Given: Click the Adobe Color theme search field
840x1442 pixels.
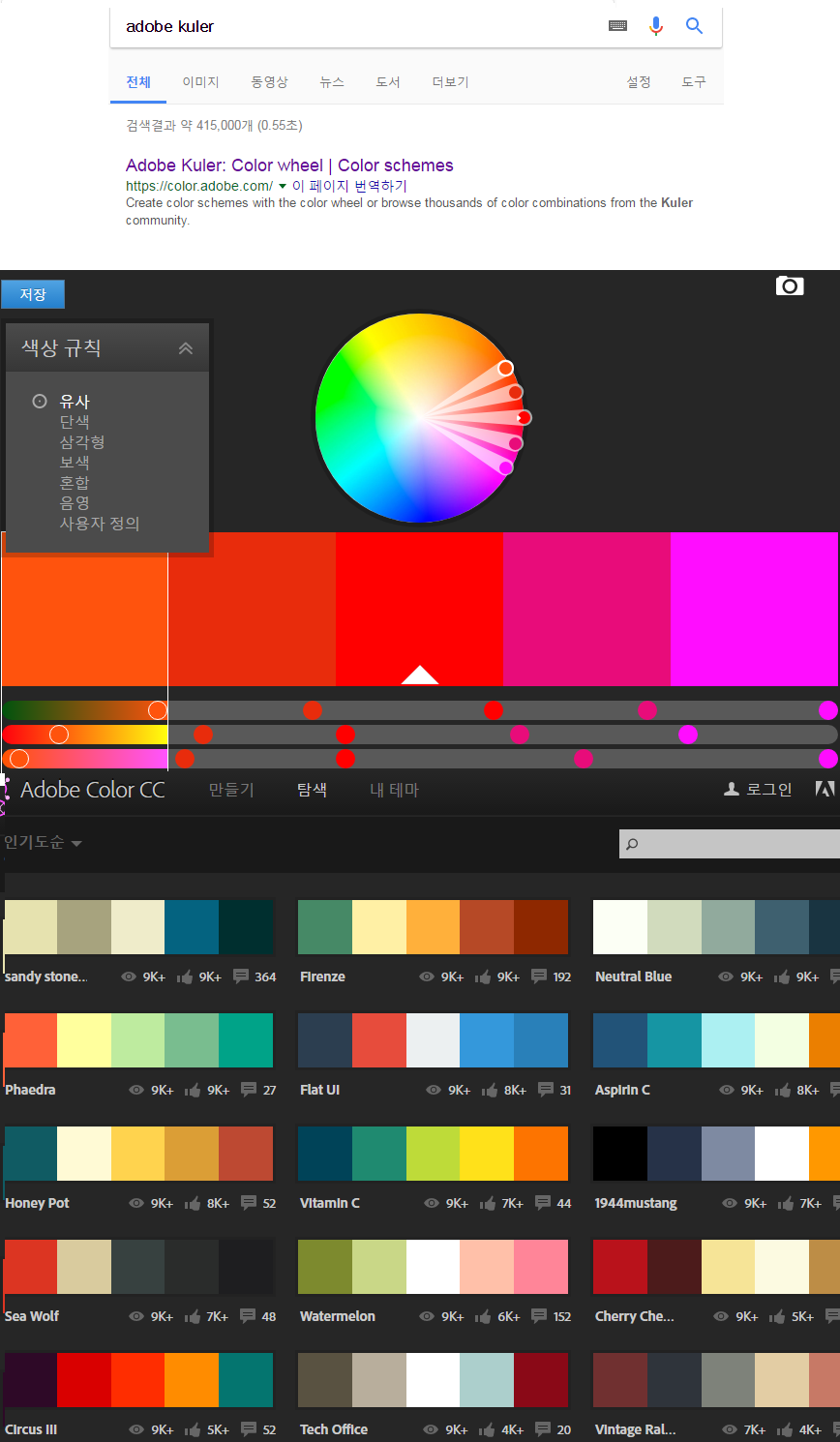Looking at the screenshot, I should point(730,844).
